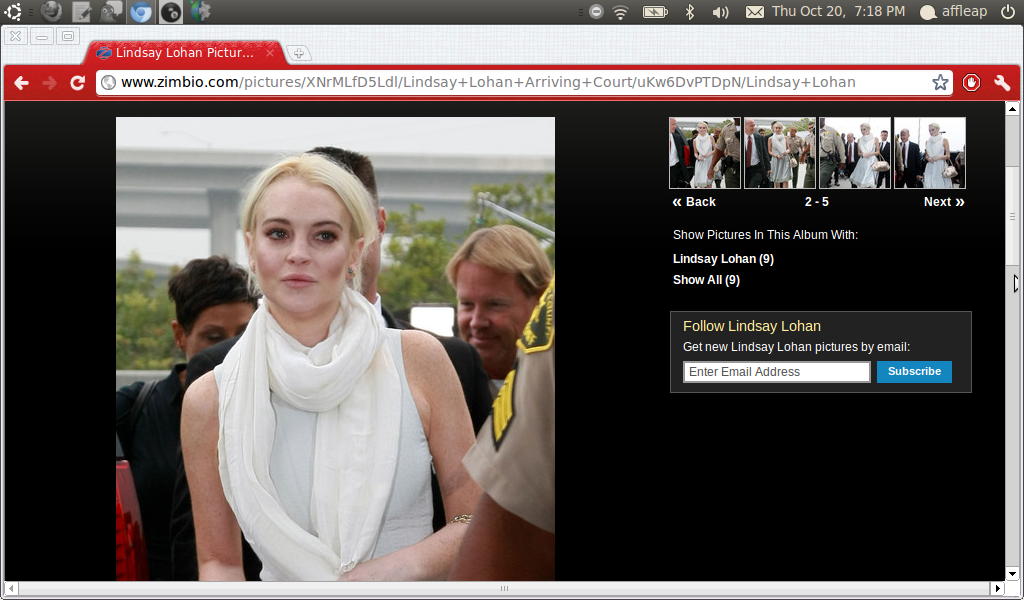Open the second thumbnail in the album strip
The width and height of the screenshot is (1024, 600).
(780, 153)
